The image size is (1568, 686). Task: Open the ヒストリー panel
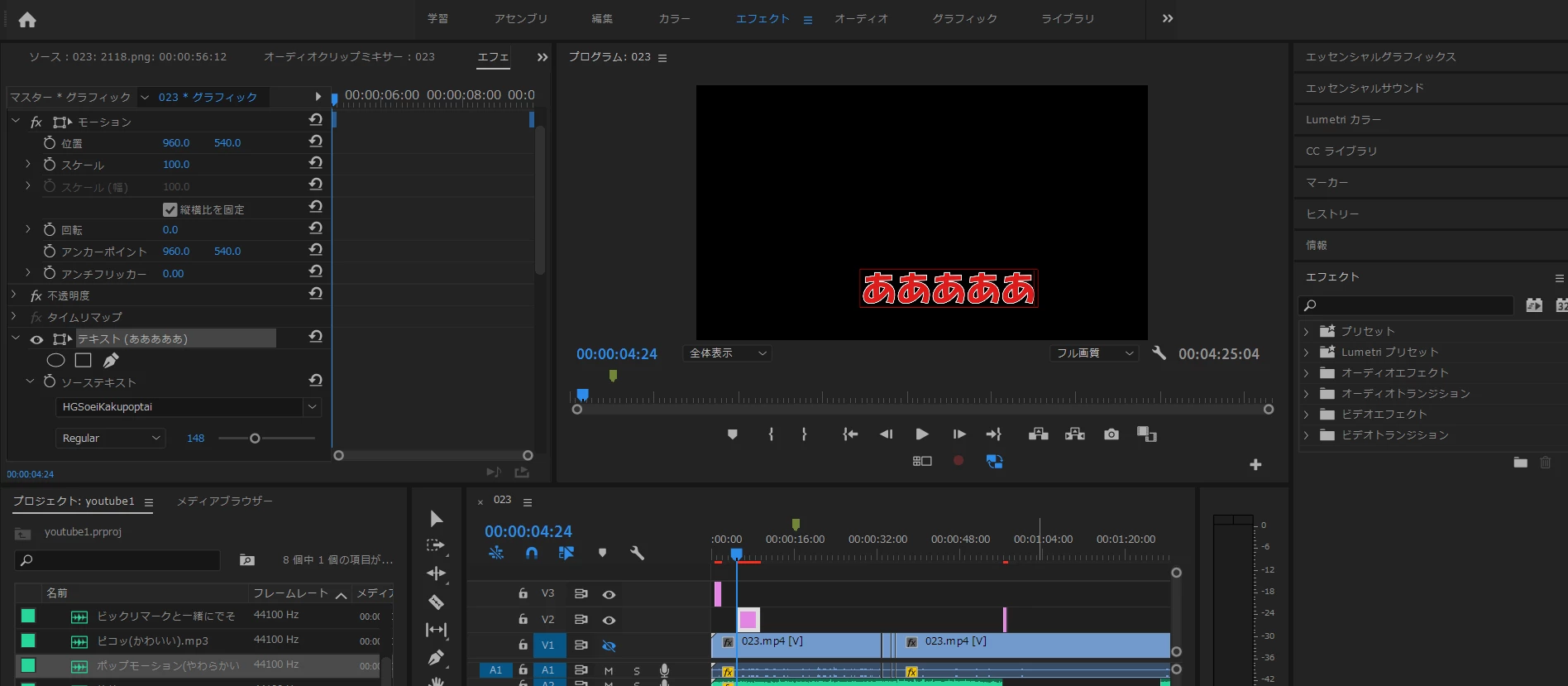click(x=1332, y=214)
